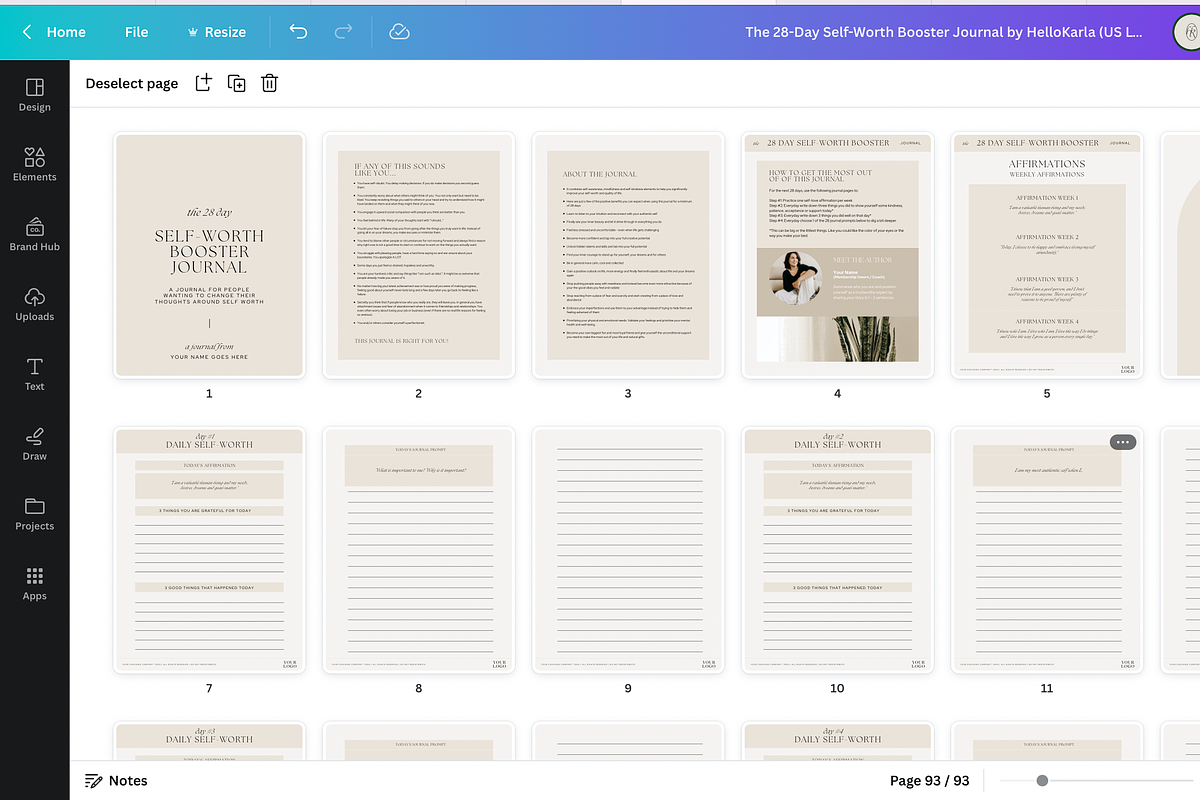Open the Projects panel
Viewport: 1200px width, 800px height.
pos(34,515)
